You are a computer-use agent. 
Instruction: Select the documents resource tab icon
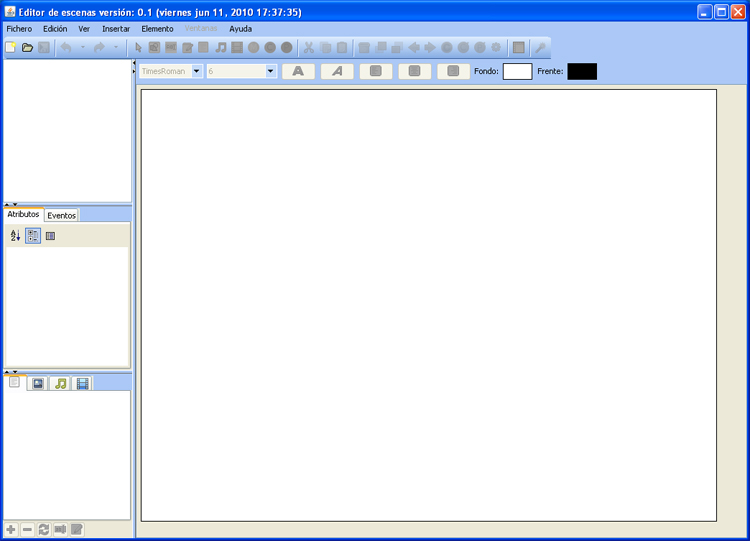pos(14,382)
